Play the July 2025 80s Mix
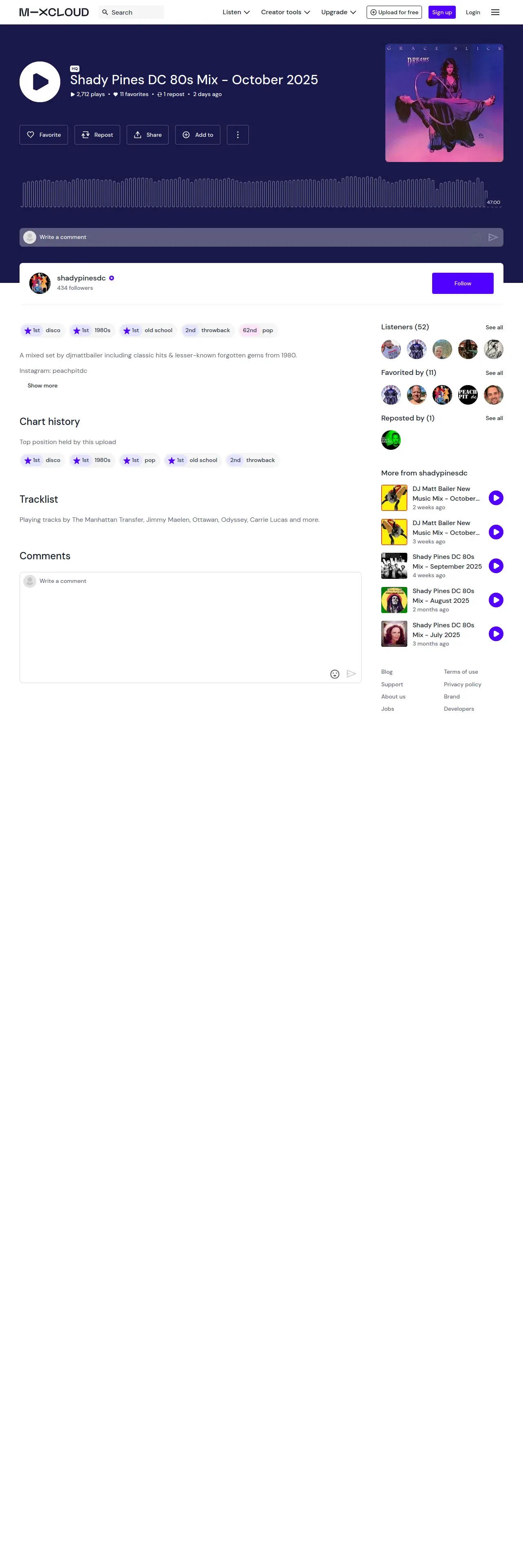Viewport: 523px width, 1568px height. coord(496,634)
